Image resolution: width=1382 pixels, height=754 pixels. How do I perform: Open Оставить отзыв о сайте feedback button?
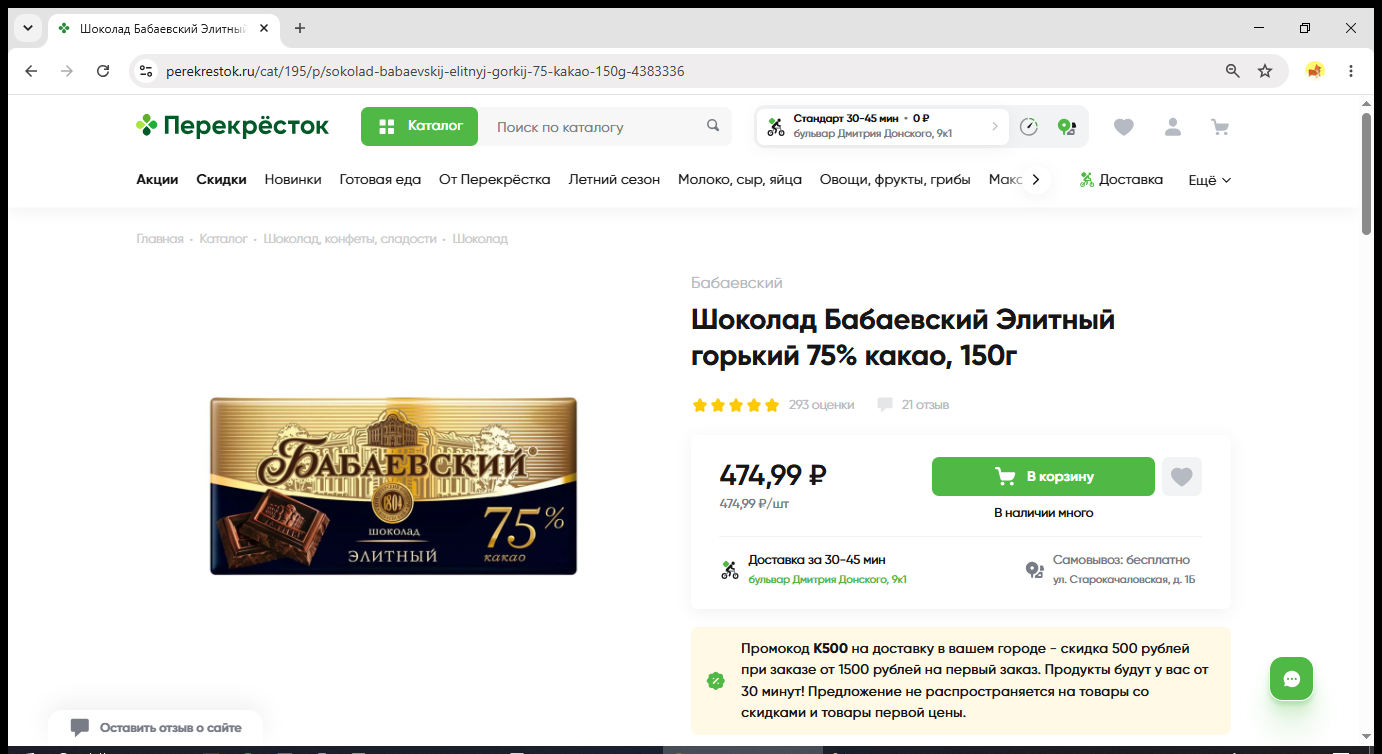coord(156,728)
